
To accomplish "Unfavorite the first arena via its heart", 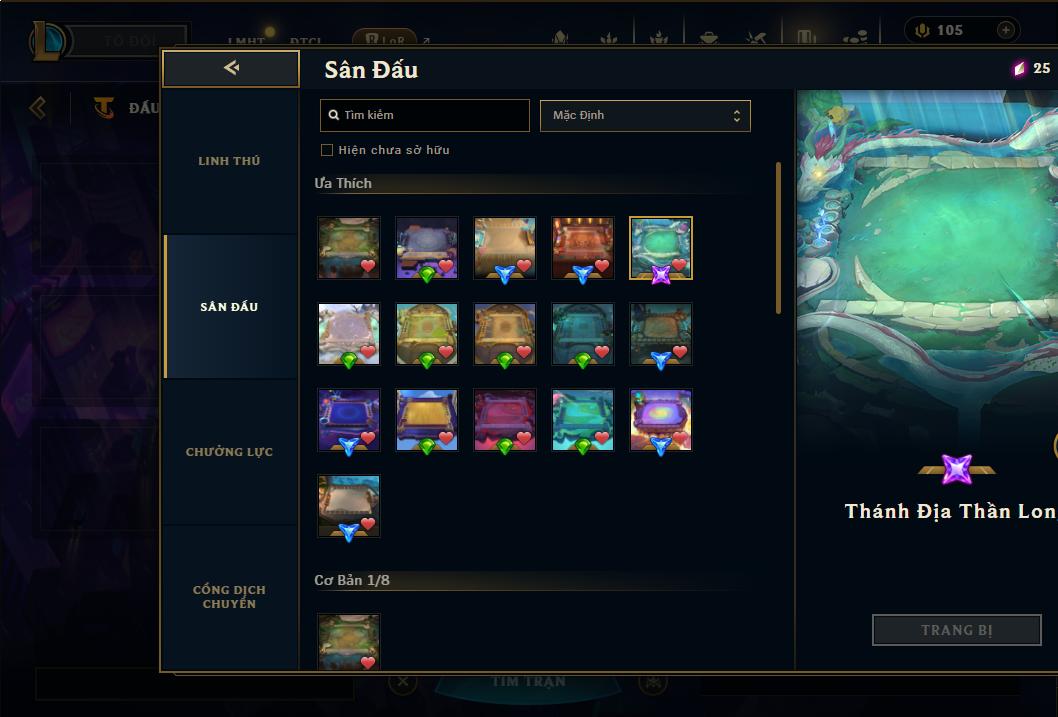I will coord(368,266).
